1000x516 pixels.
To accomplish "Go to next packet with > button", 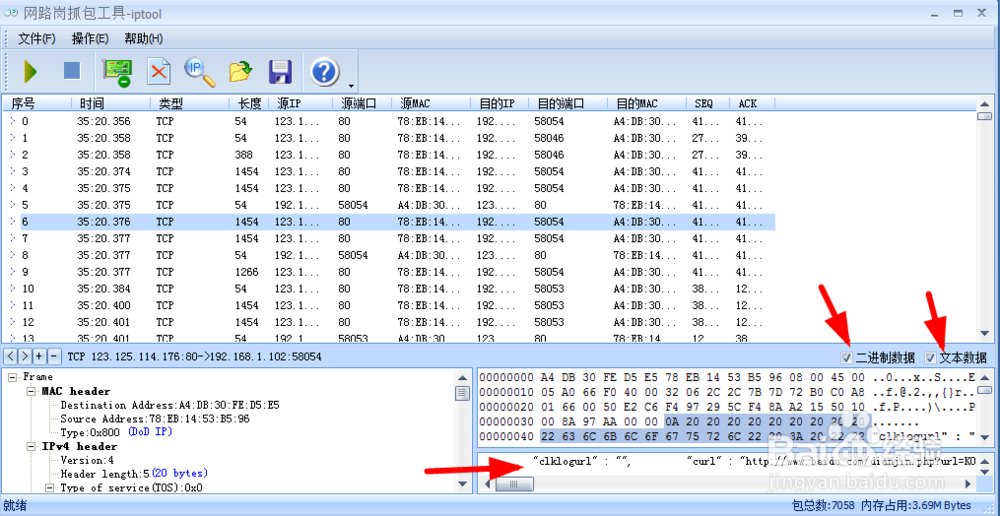I will pos(24,357).
